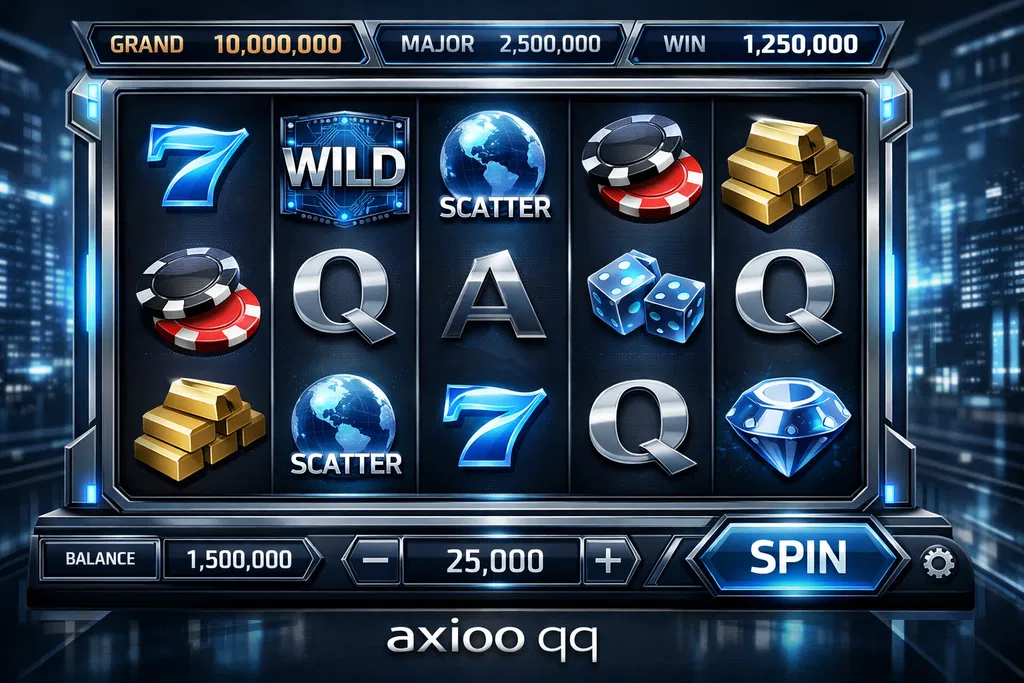Click the blue dice symbol

tap(645, 296)
